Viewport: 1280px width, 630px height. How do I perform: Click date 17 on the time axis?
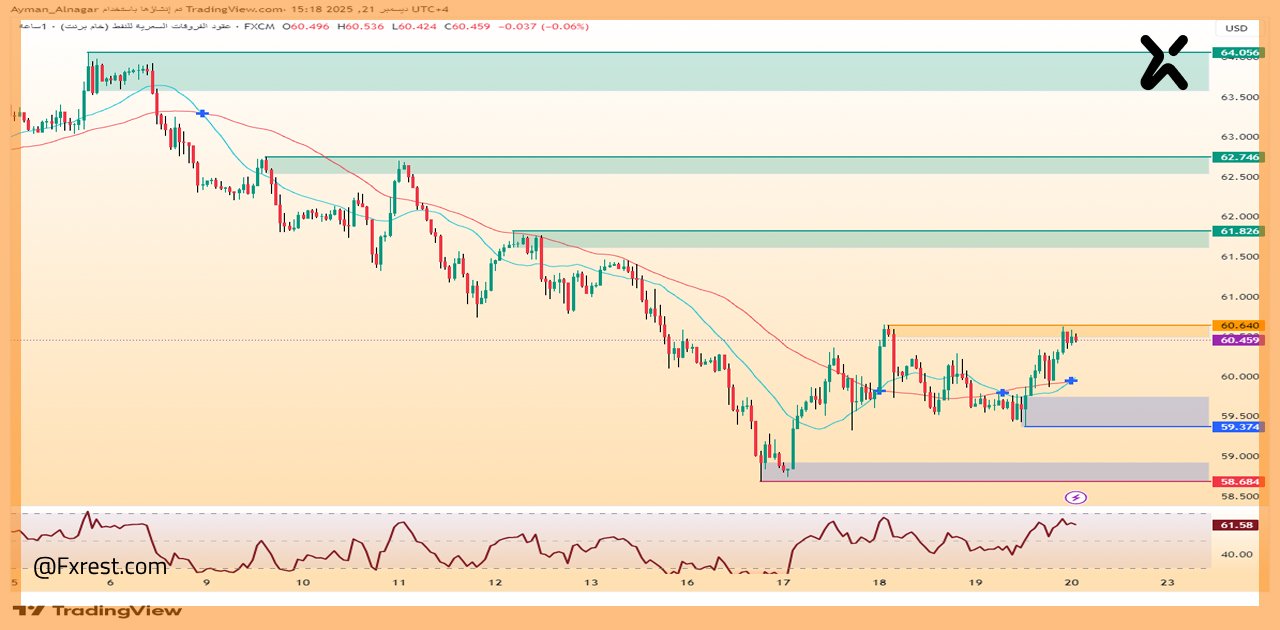(x=785, y=582)
